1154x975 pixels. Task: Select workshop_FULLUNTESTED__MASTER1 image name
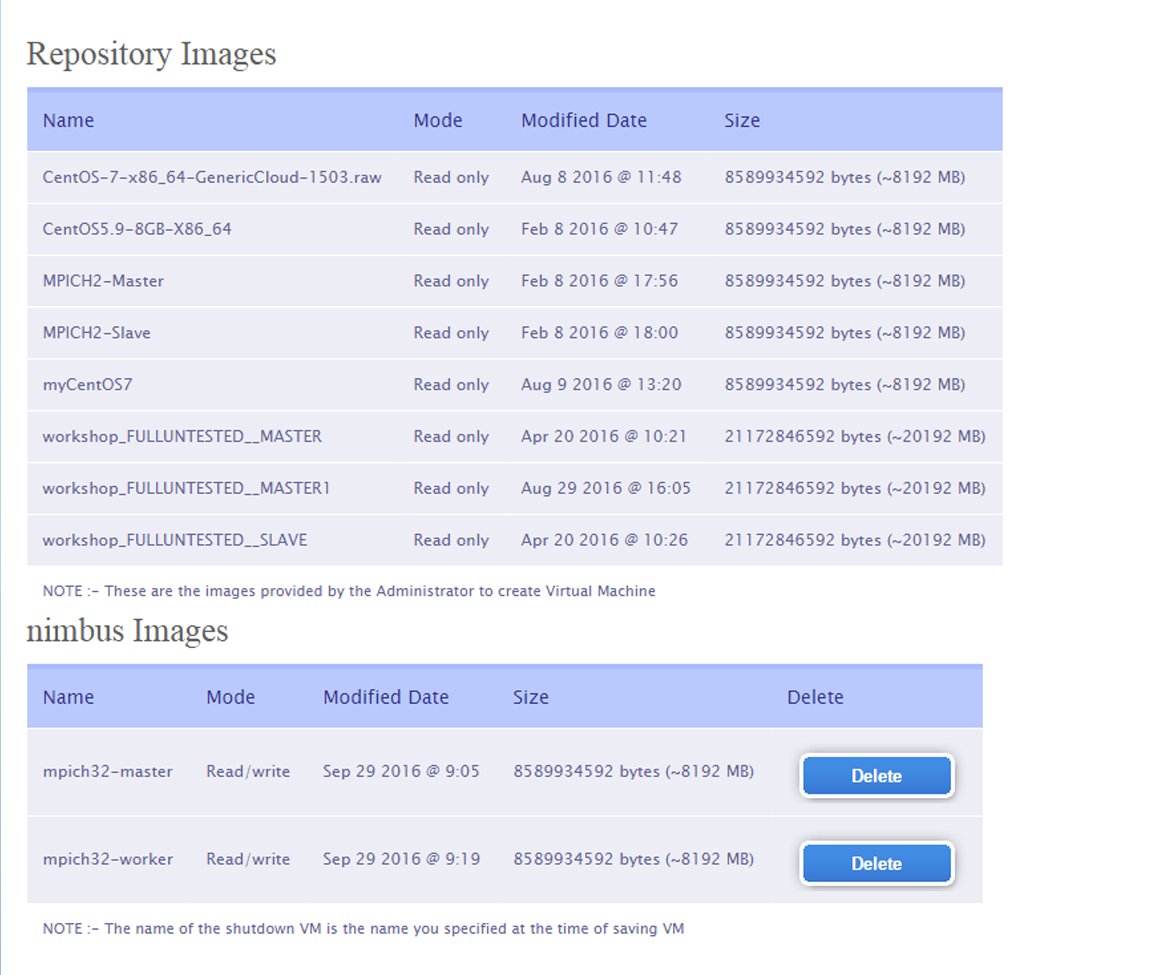tap(186, 489)
